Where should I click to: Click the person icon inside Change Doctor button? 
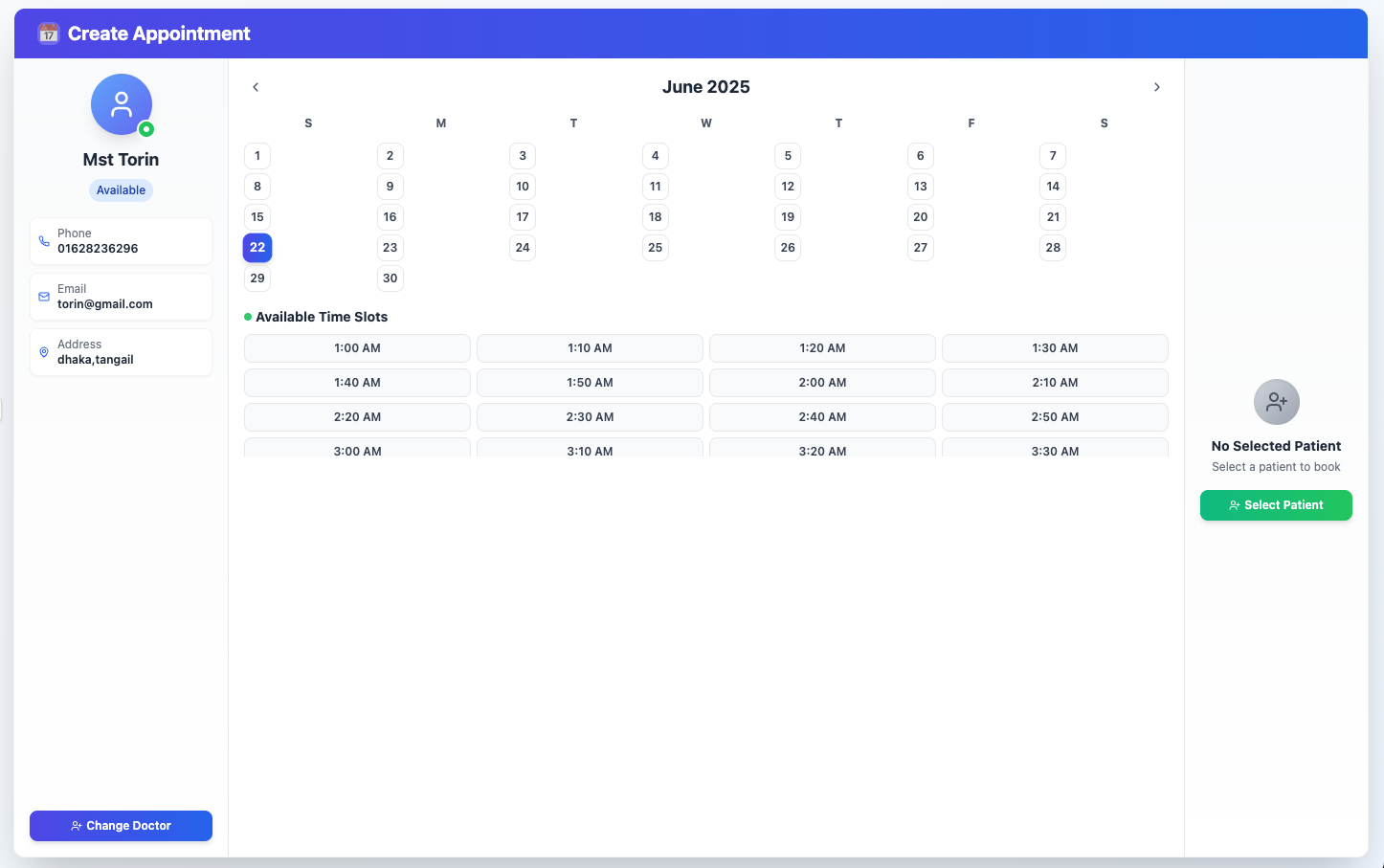(77, 826)
